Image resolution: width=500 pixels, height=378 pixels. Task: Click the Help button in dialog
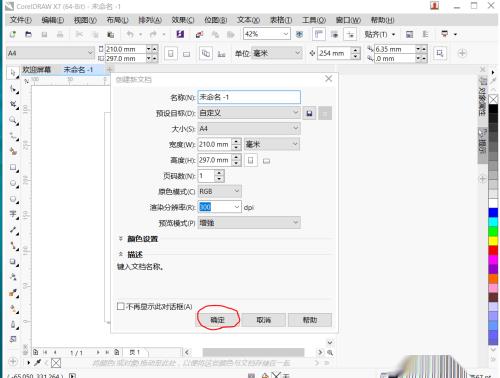310,320
